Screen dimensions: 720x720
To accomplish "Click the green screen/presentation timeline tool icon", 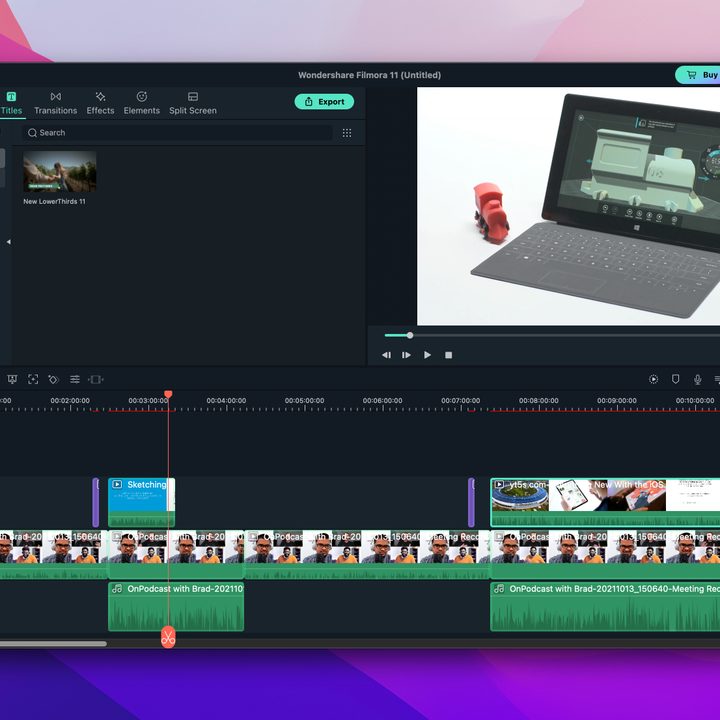I will [12, 379].
